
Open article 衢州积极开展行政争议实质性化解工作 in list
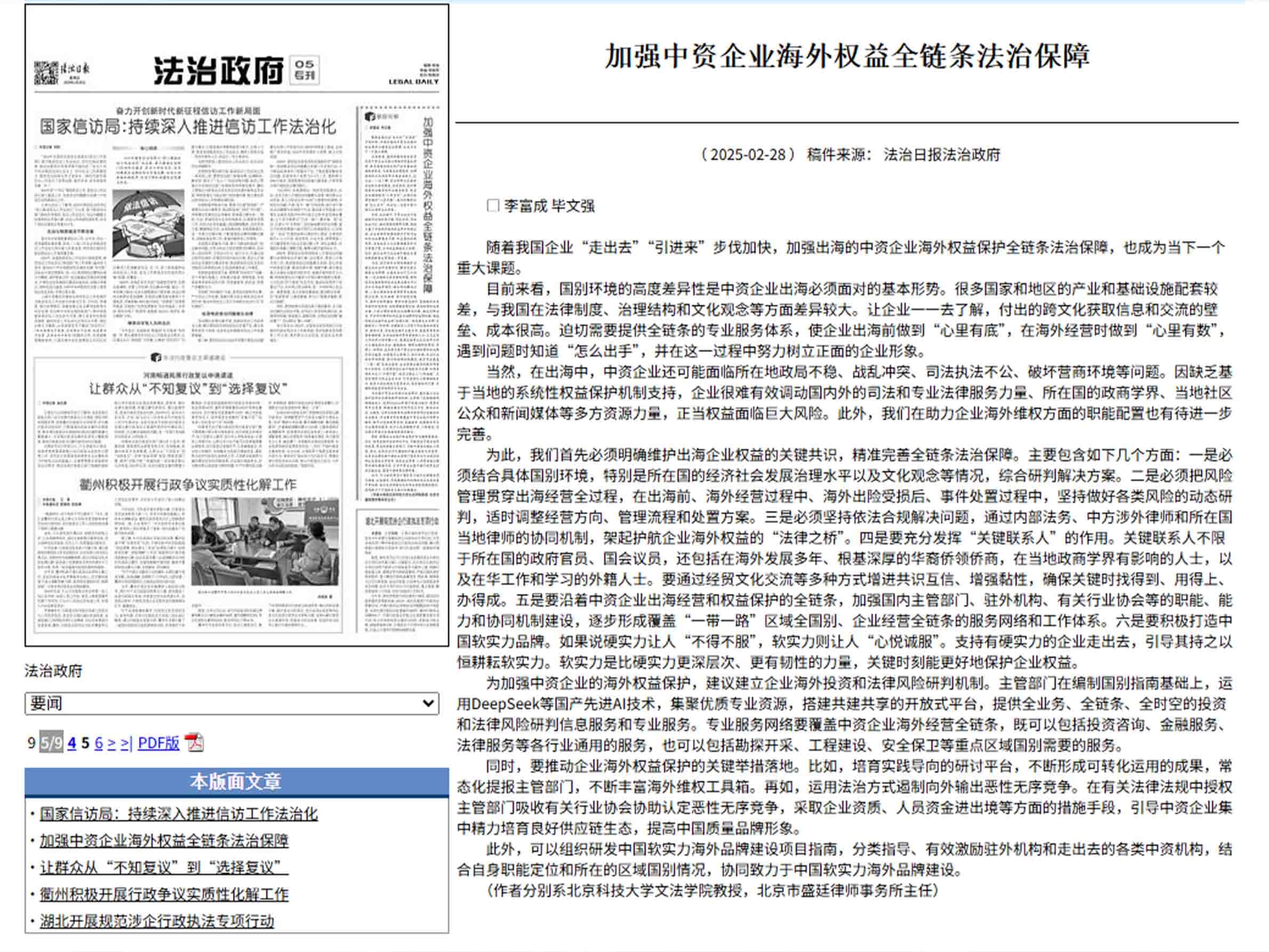[164, 894]
